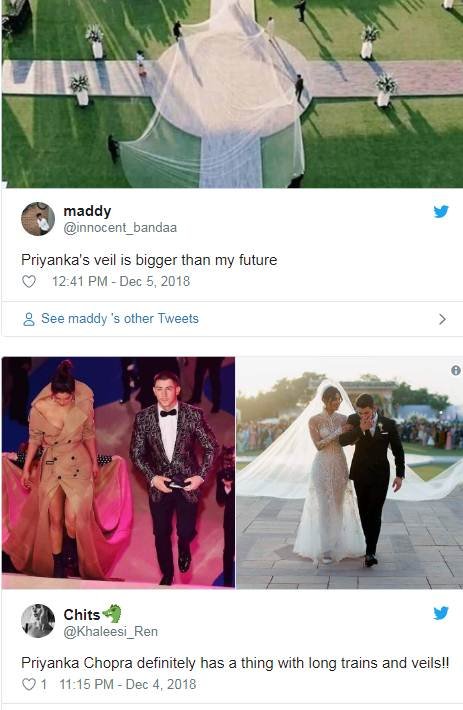Visit the @Khaleesi_Ren handle
This screenshot has height=710, width=463.
110,631
